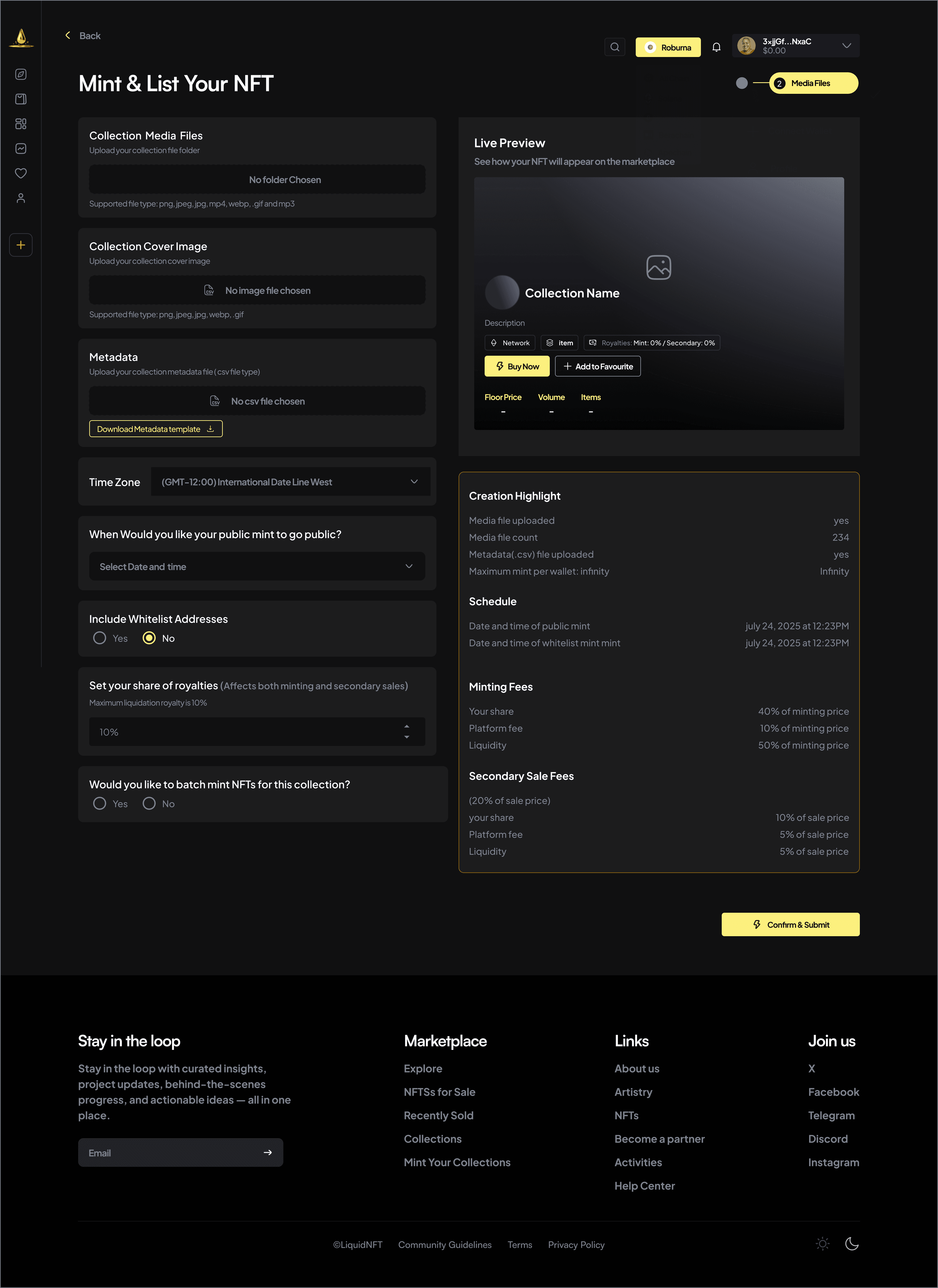Open Privacy Policy footer link
938x1288 pixels.
576,1244
